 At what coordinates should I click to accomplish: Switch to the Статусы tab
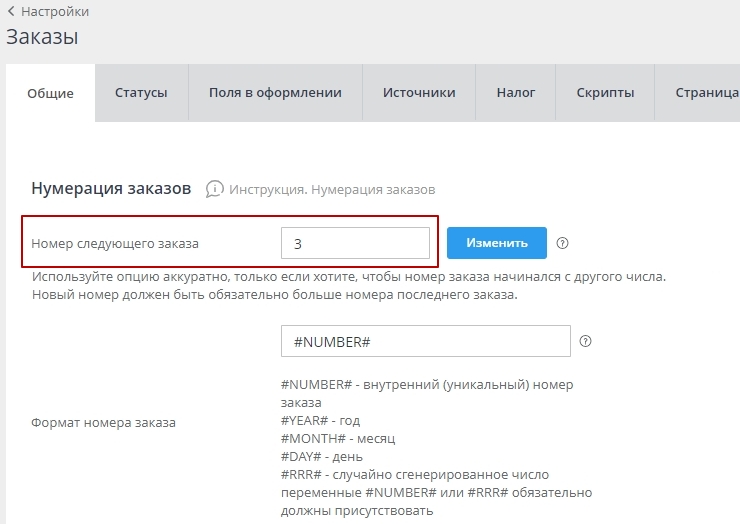tap(141, 93)
